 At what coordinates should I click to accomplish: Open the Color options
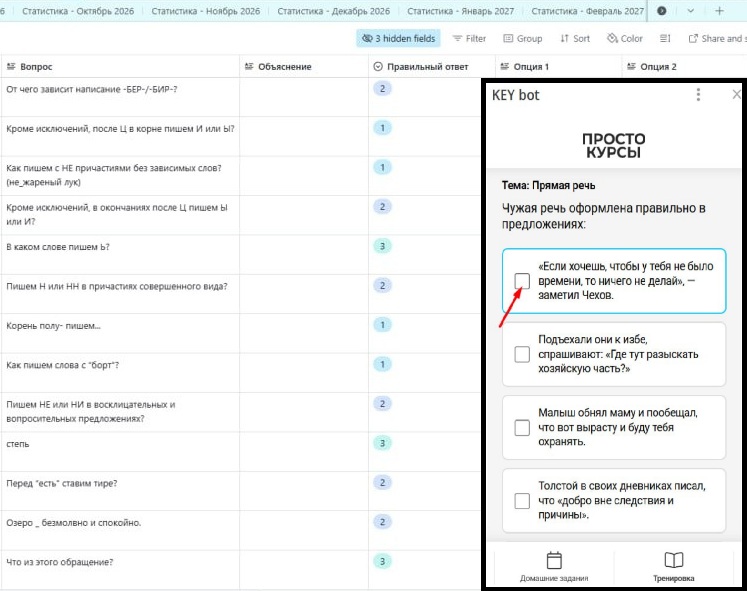pyautogui.click(x=625, y=39)
